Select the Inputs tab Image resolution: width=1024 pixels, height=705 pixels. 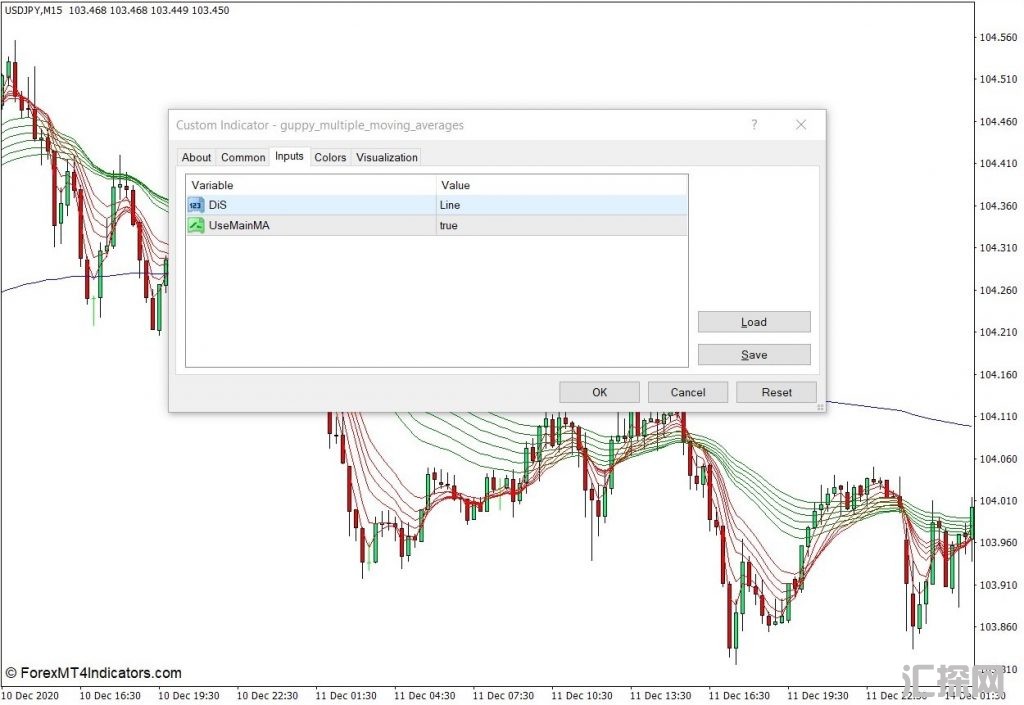[289, 156]
